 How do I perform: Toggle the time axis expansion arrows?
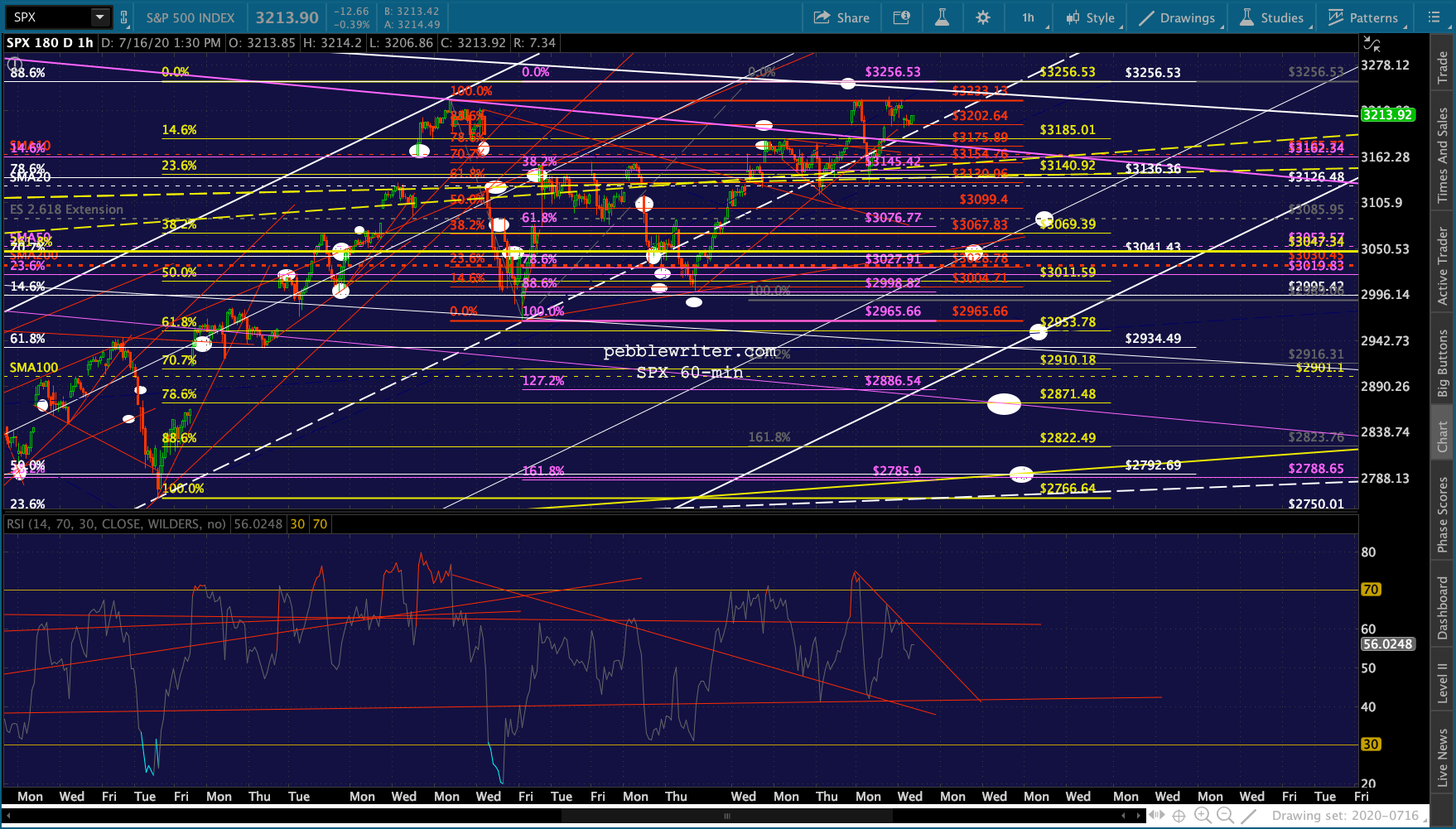[x=1157, y=817]
